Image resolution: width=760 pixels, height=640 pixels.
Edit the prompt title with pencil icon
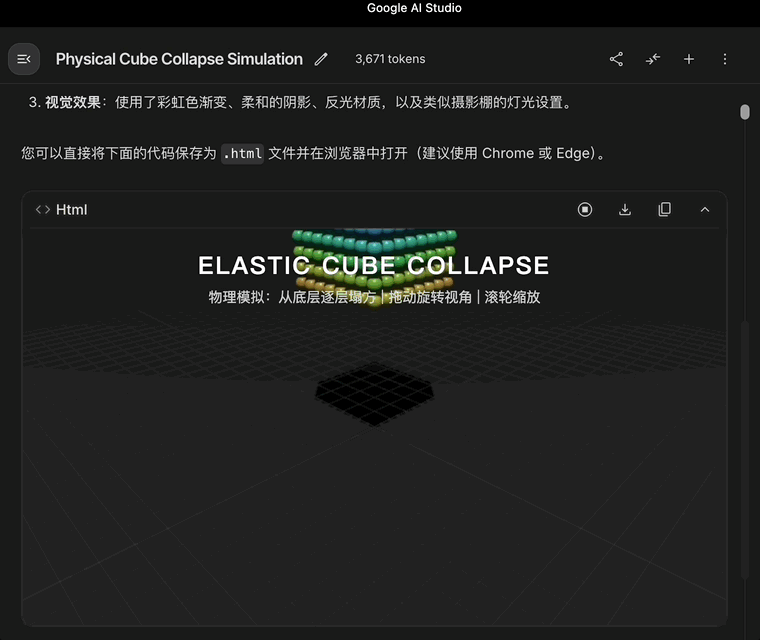click(321, 59)
